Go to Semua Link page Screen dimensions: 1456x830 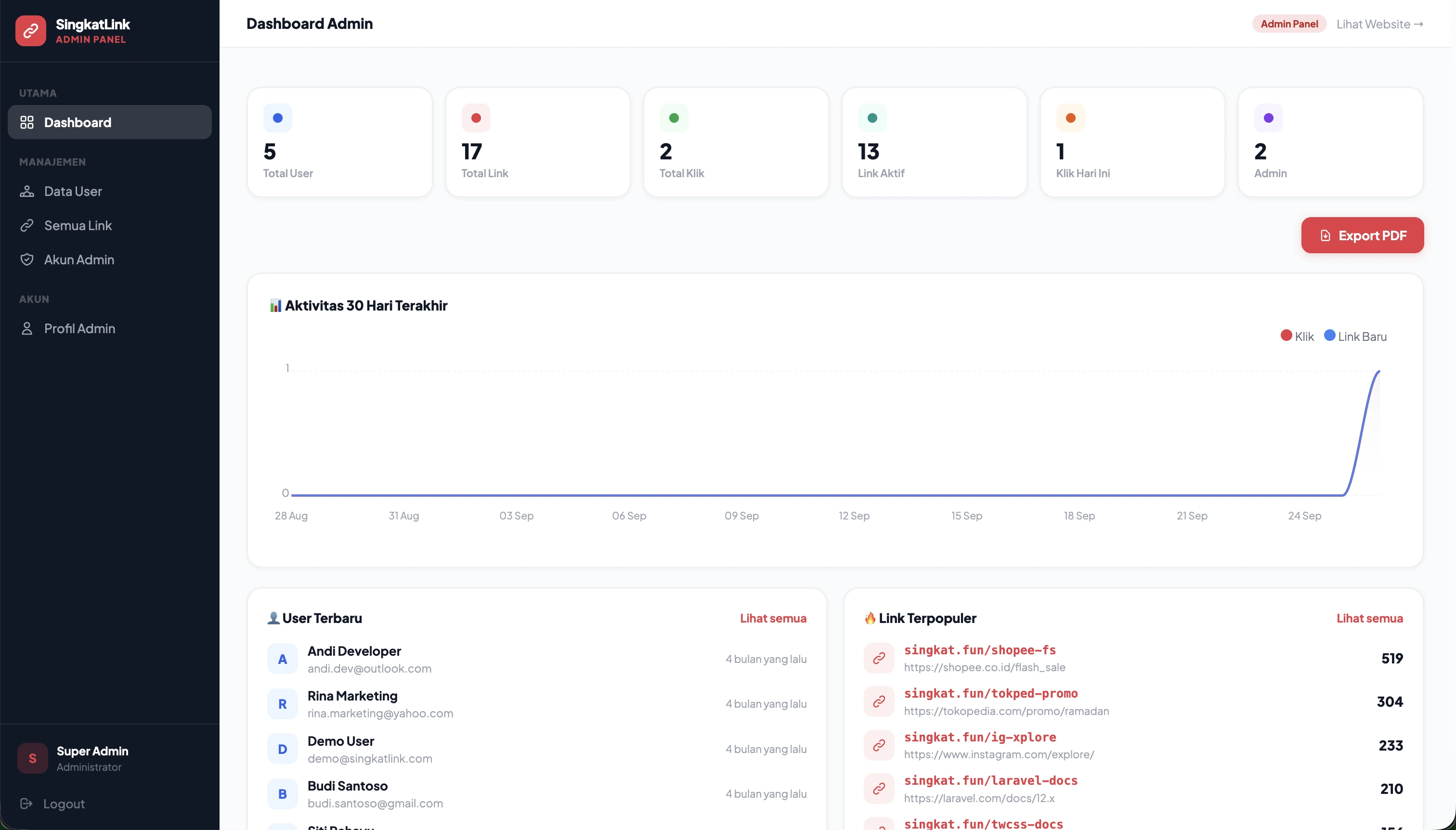109,225
